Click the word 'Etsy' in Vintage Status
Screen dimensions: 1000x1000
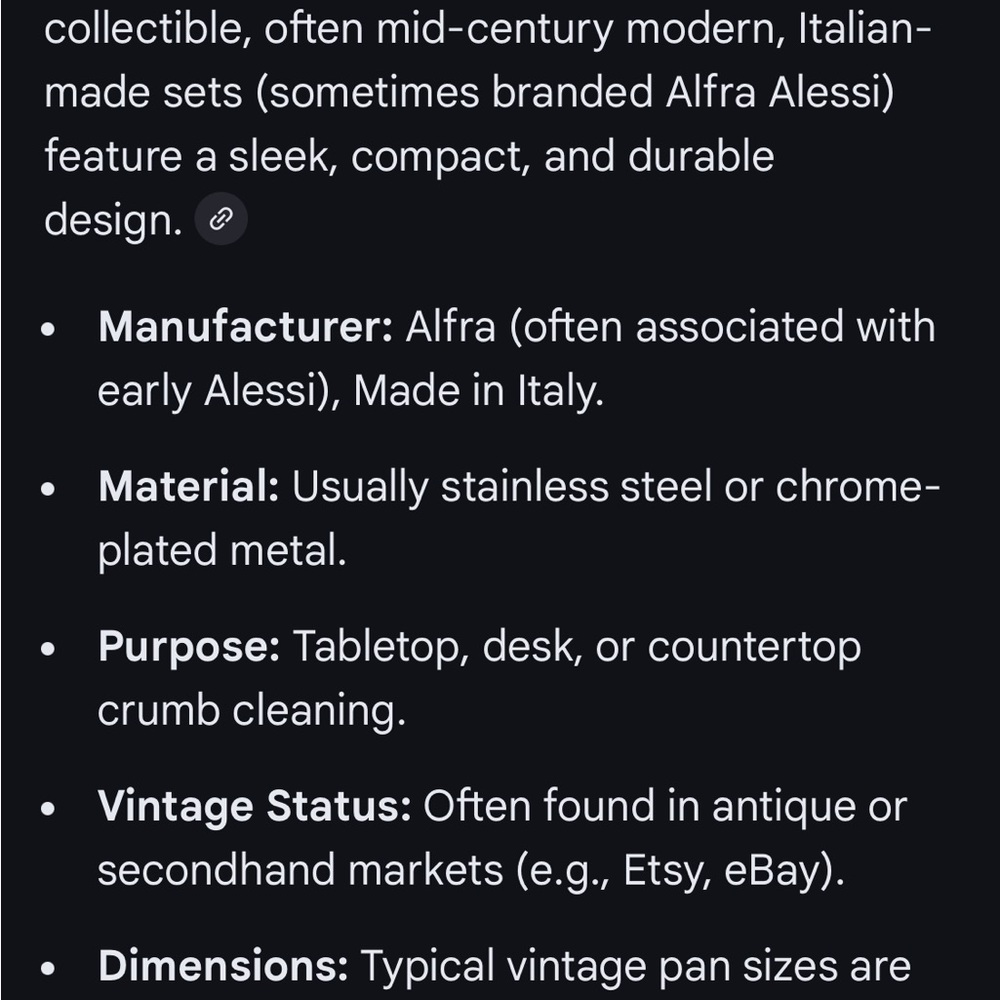click(x=666, y=871)
